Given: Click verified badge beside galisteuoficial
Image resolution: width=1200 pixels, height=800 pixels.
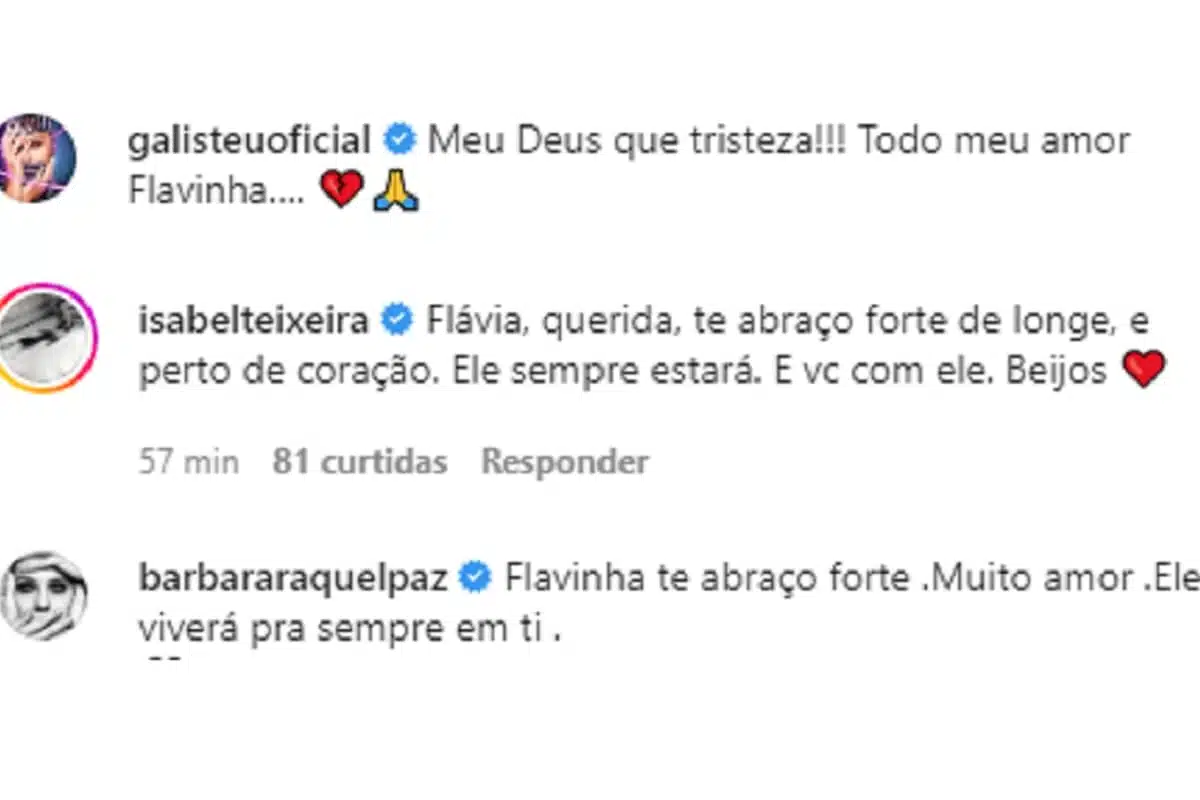Looking at the screenshot, I should pos(400,141).
